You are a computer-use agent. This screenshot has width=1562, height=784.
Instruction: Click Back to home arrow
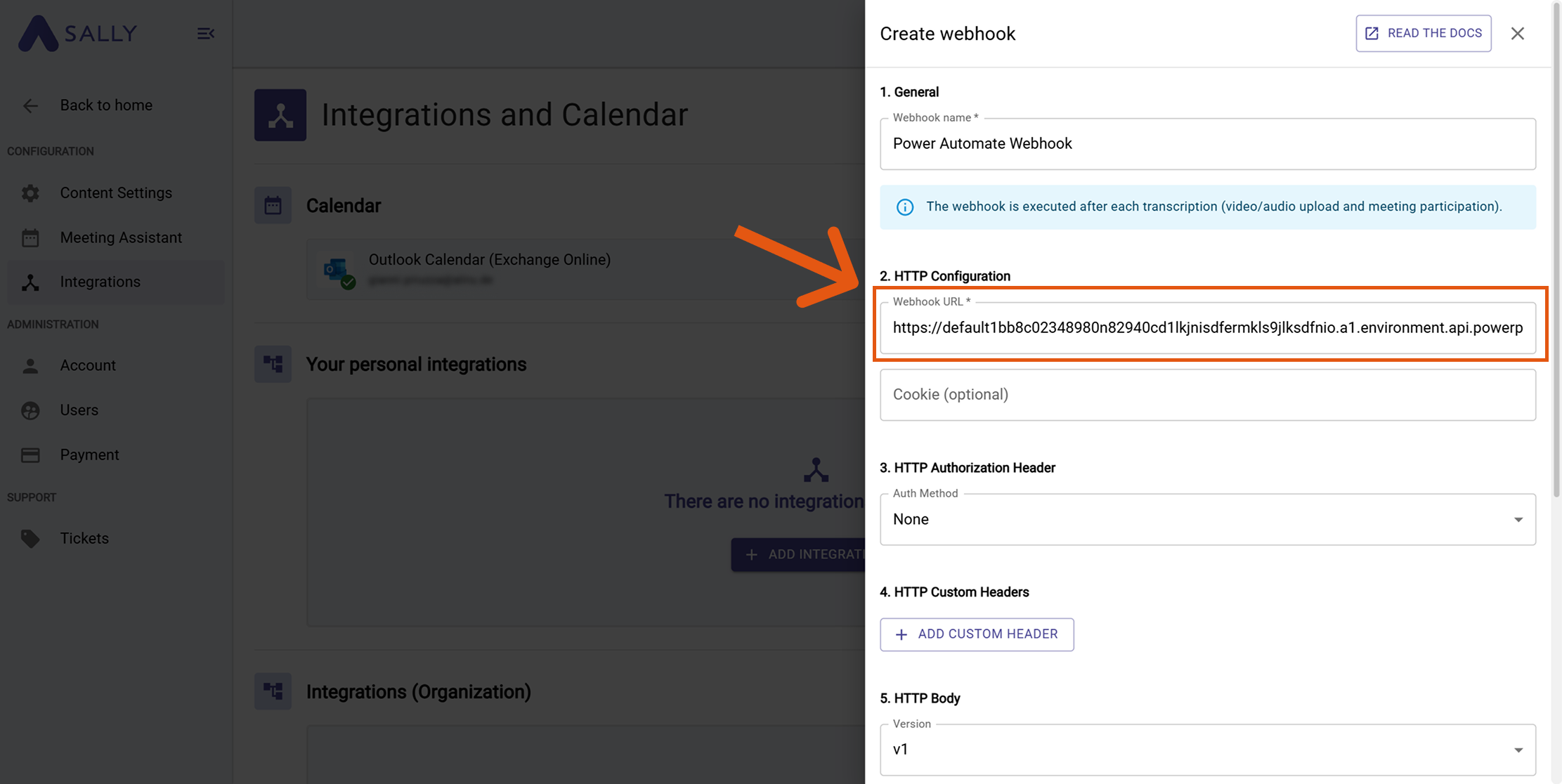(x=30, y=105)
